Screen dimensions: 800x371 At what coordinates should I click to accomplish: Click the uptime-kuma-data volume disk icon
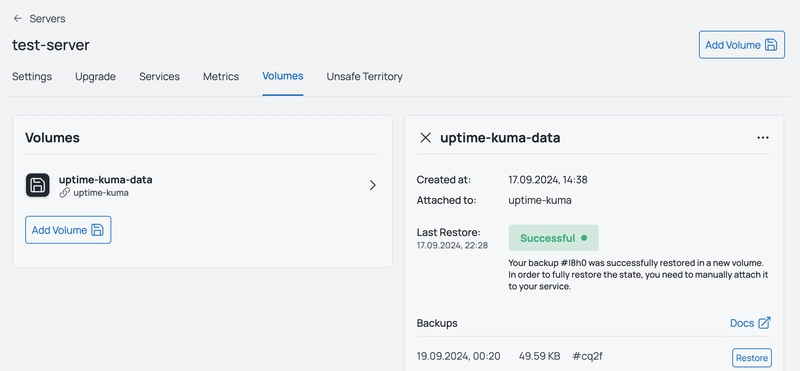click(38, 185)
